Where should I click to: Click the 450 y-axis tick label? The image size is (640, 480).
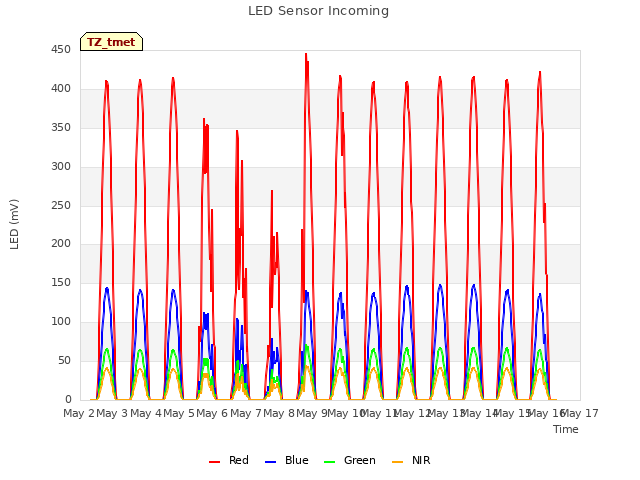point(61,50)
